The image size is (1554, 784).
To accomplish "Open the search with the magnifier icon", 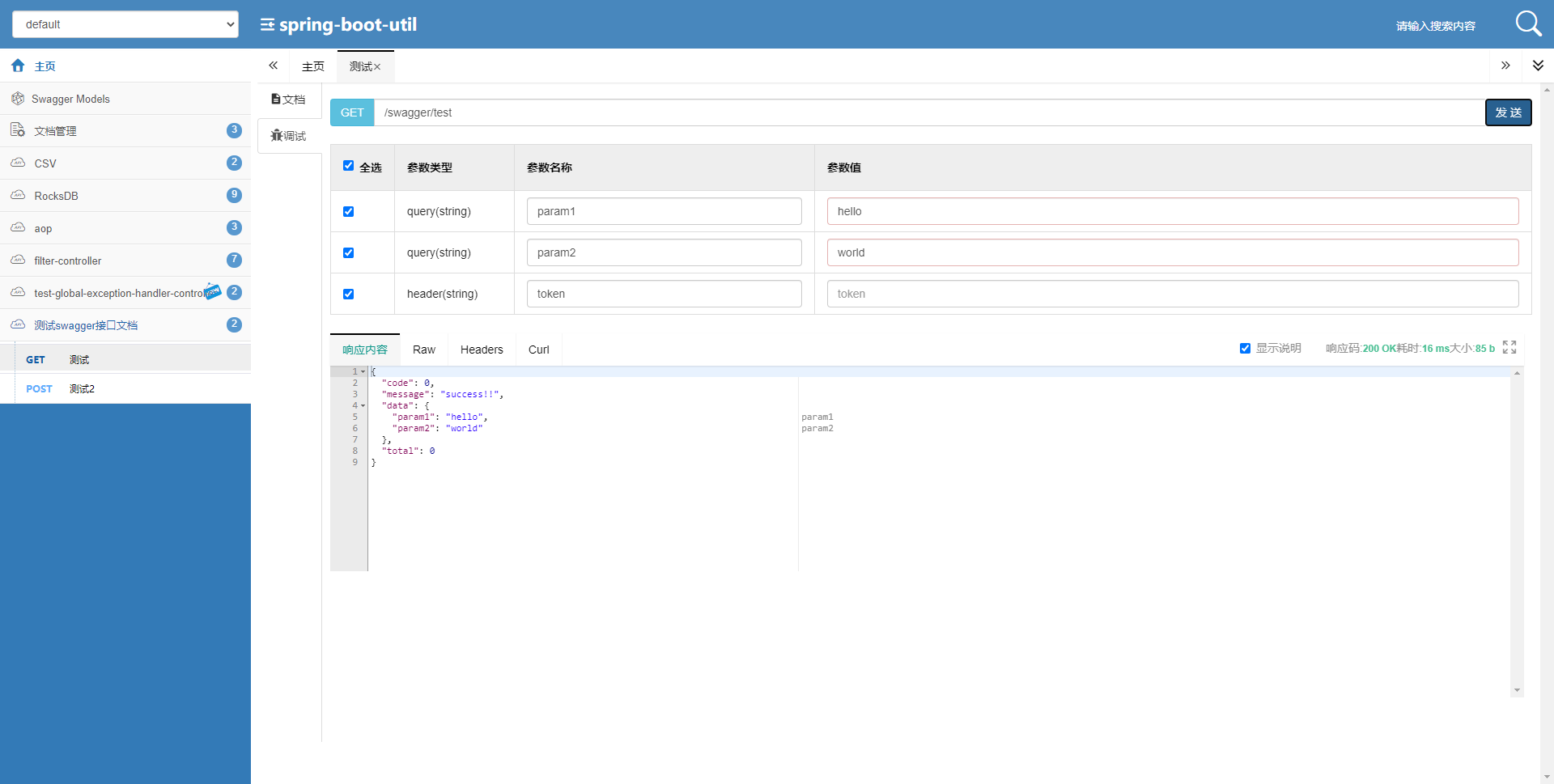I will [x=1528, y=23].
